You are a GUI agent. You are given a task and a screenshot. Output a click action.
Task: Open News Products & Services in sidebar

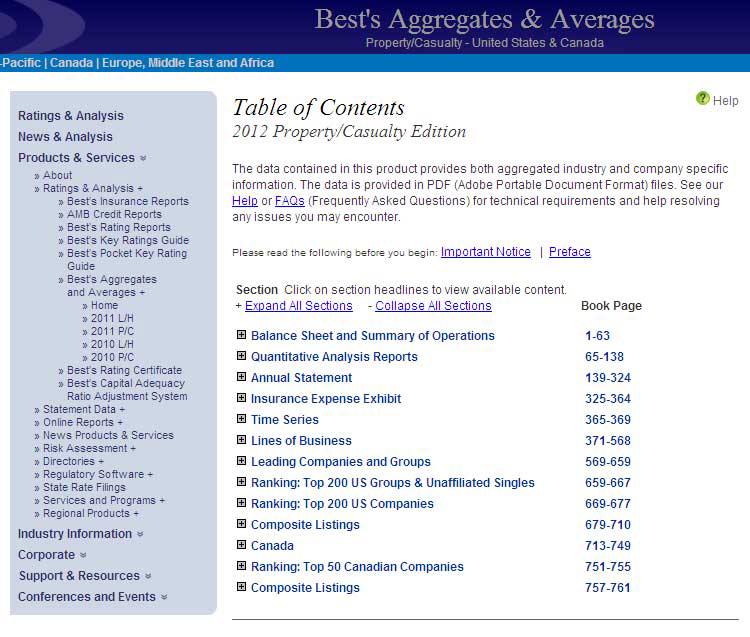(108, 435)
